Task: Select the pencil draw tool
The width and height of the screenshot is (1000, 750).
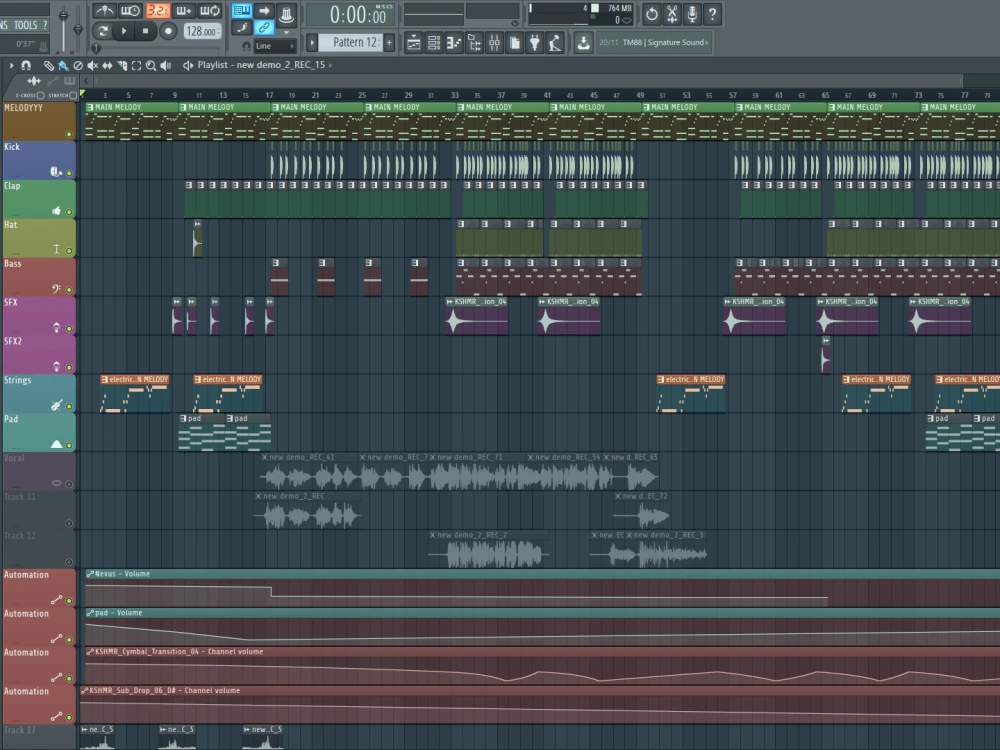Action: click(x=48, y=65)
